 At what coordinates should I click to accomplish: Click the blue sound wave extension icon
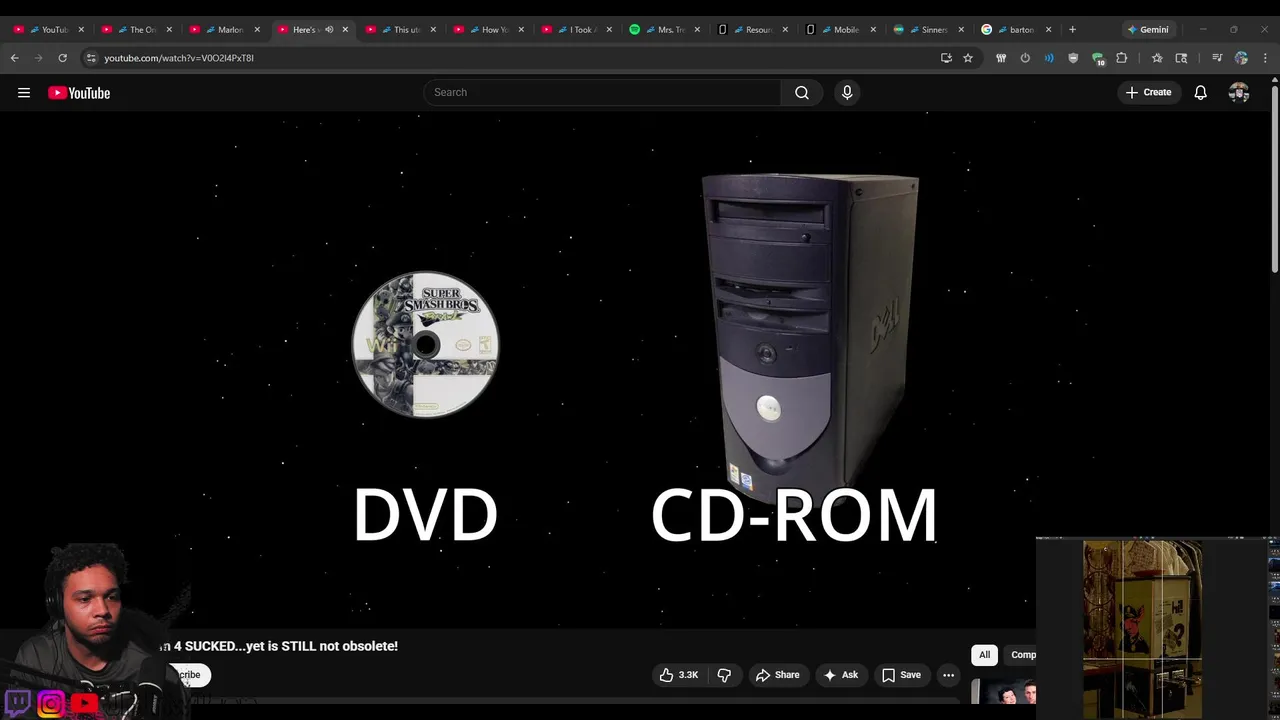click(x=1049, y=58)
